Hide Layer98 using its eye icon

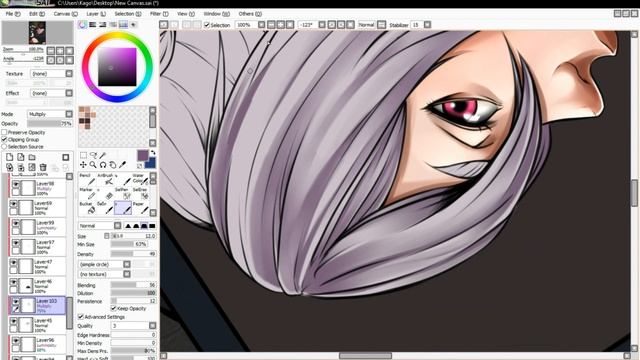click(16, 184)
